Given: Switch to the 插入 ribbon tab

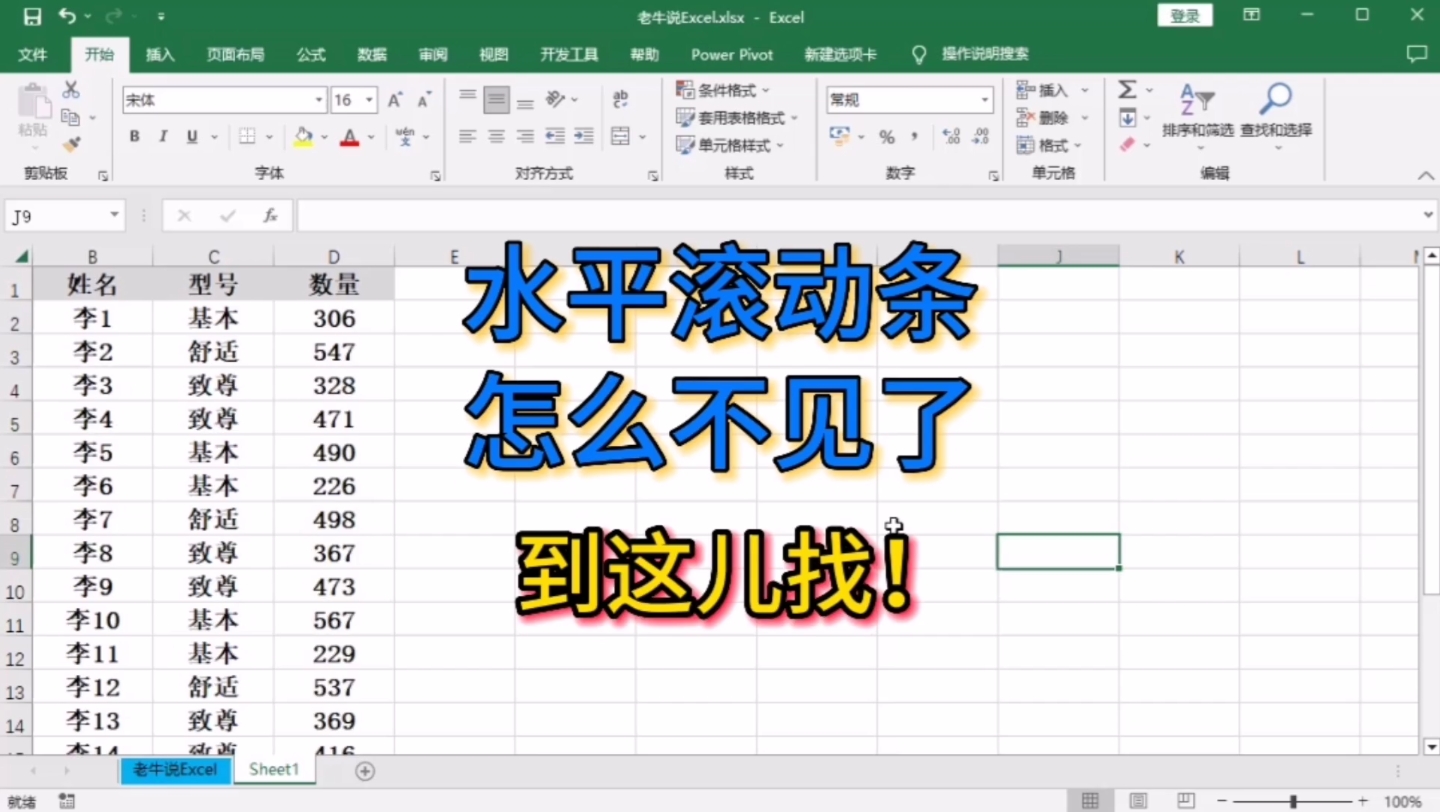Looking at the screenshot, I should (159, 54).
